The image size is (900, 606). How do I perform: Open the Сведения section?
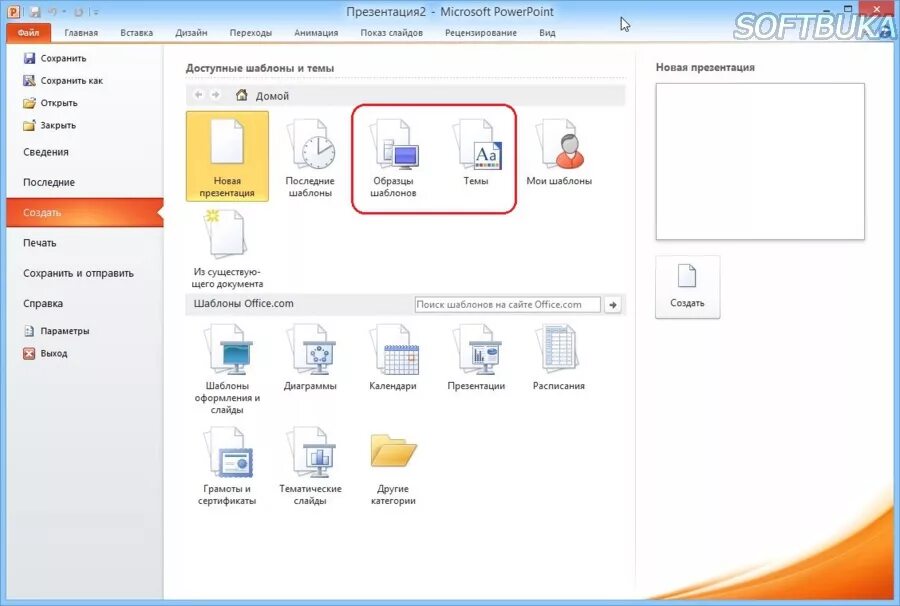46,152
